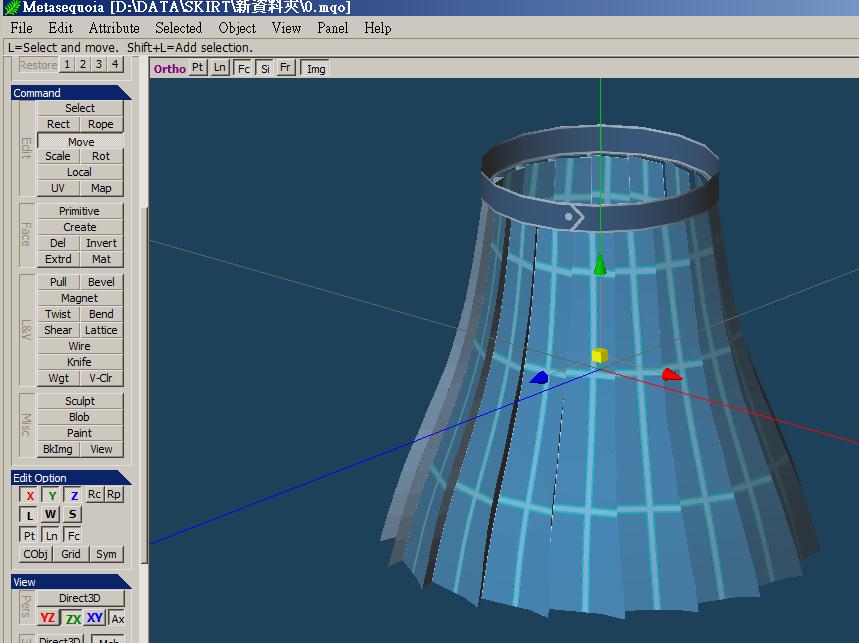Switch to Screen coordinate mode S

[72, 514]
